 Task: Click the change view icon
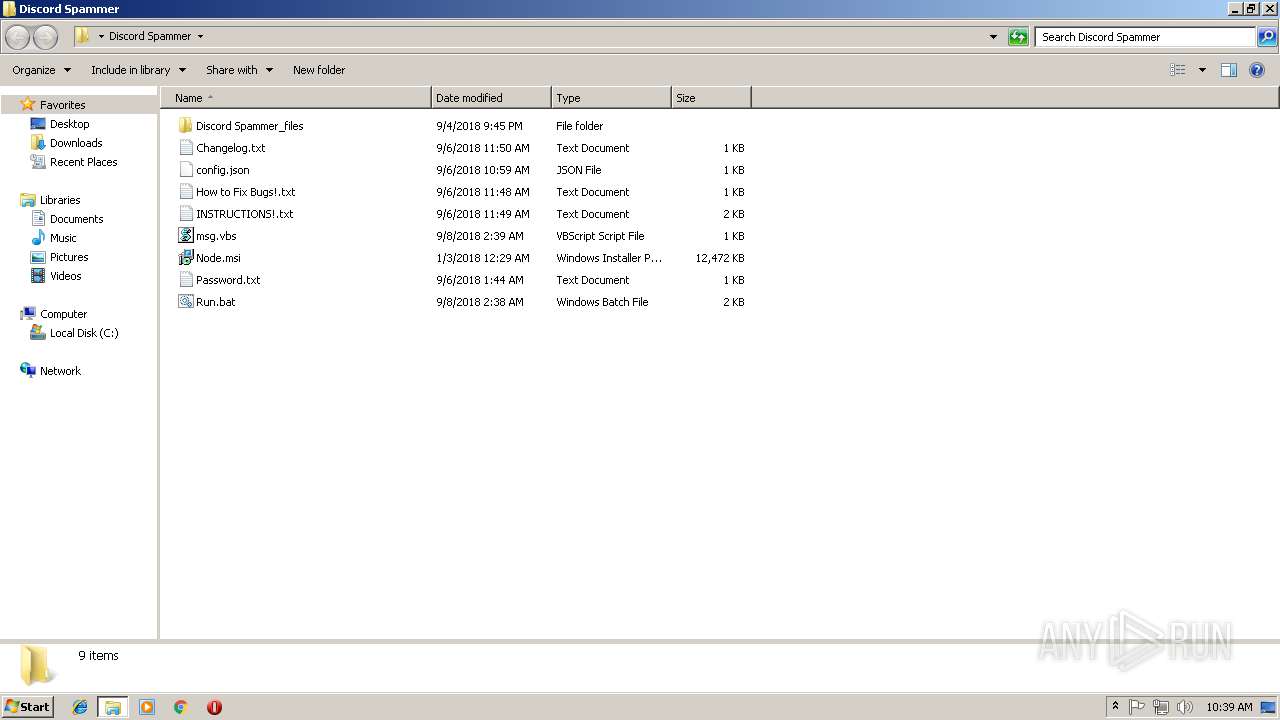click(x=1178, y=70)
